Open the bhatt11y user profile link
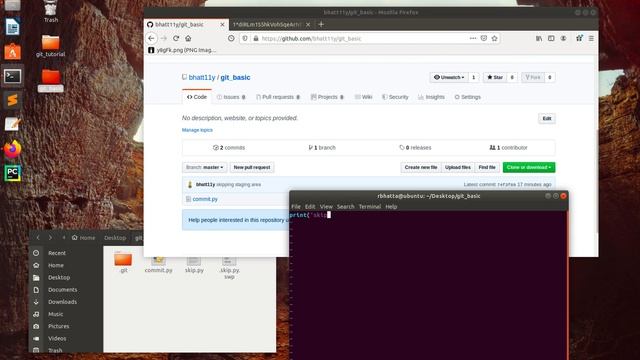 tap(202, 77)
